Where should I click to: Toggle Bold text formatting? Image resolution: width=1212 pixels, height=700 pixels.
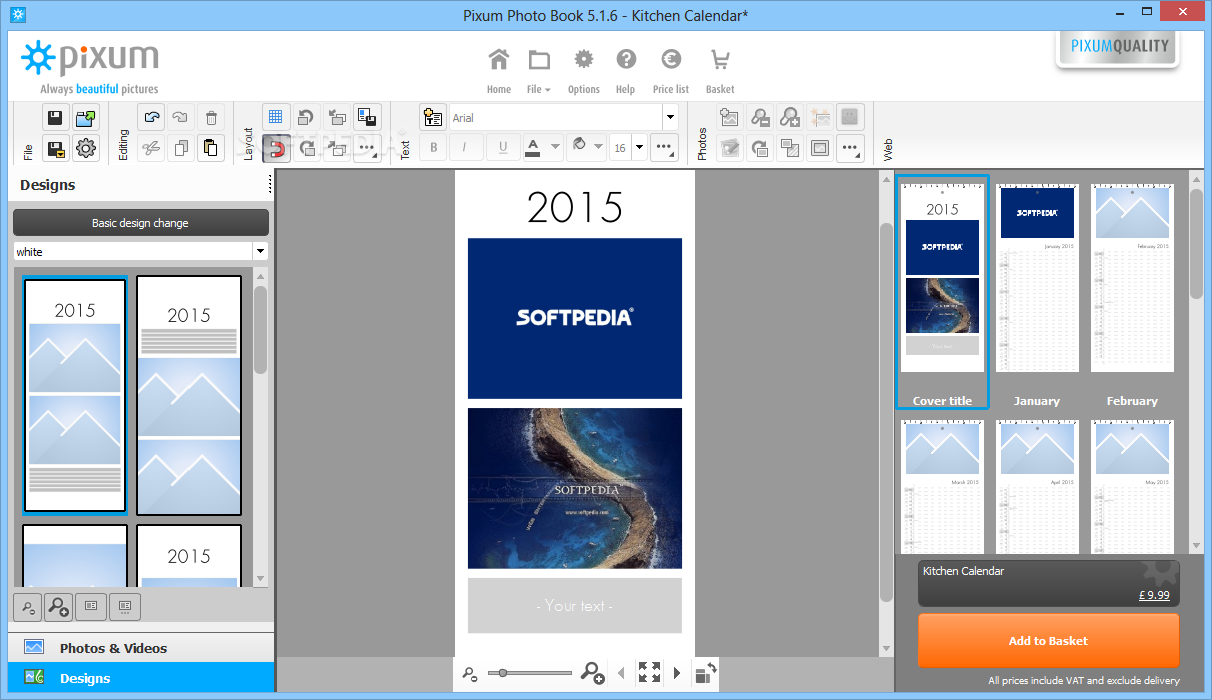[433, 148]
